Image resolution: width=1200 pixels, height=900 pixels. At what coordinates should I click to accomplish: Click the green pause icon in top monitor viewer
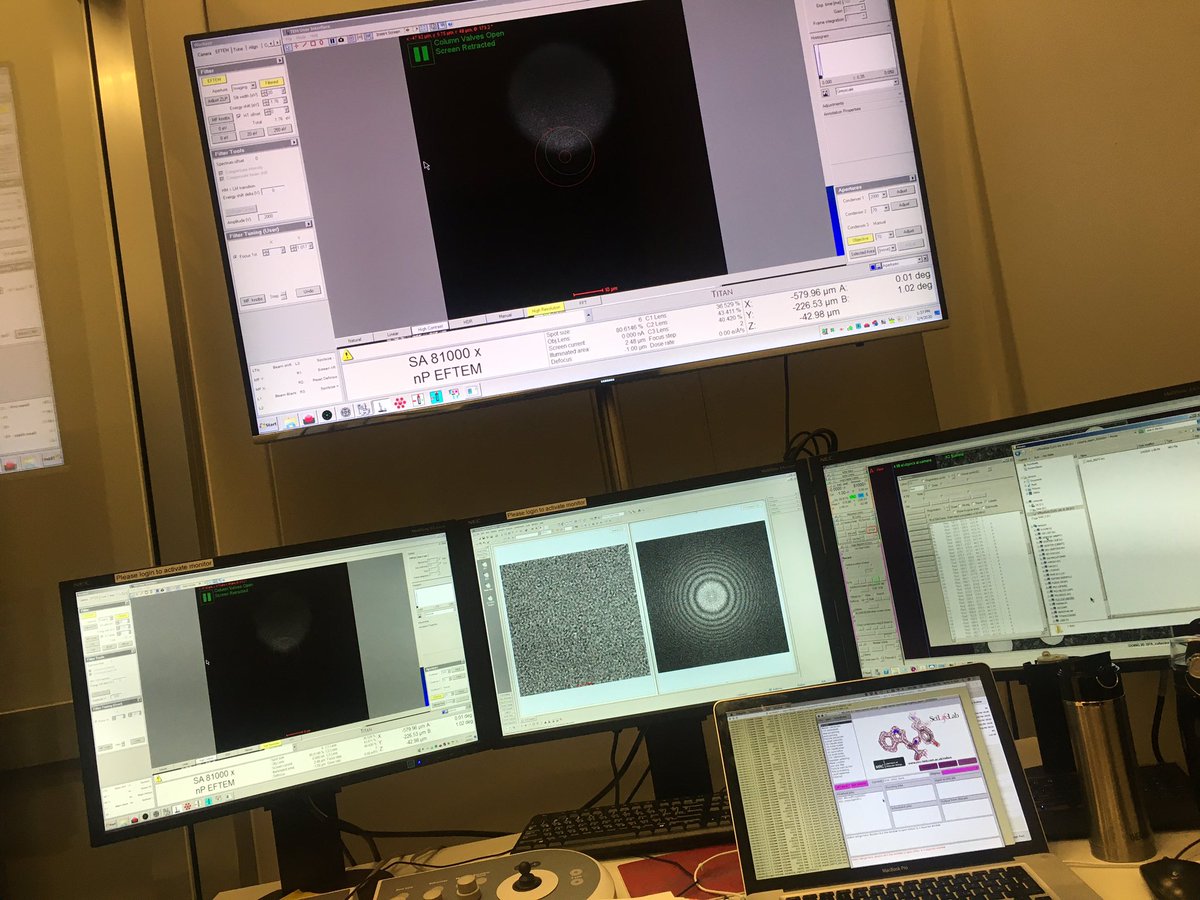point(421,54)
